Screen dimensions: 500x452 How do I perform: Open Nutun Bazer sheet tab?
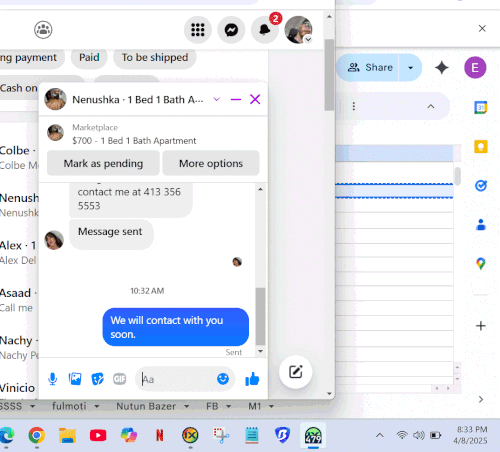point(146,406)
